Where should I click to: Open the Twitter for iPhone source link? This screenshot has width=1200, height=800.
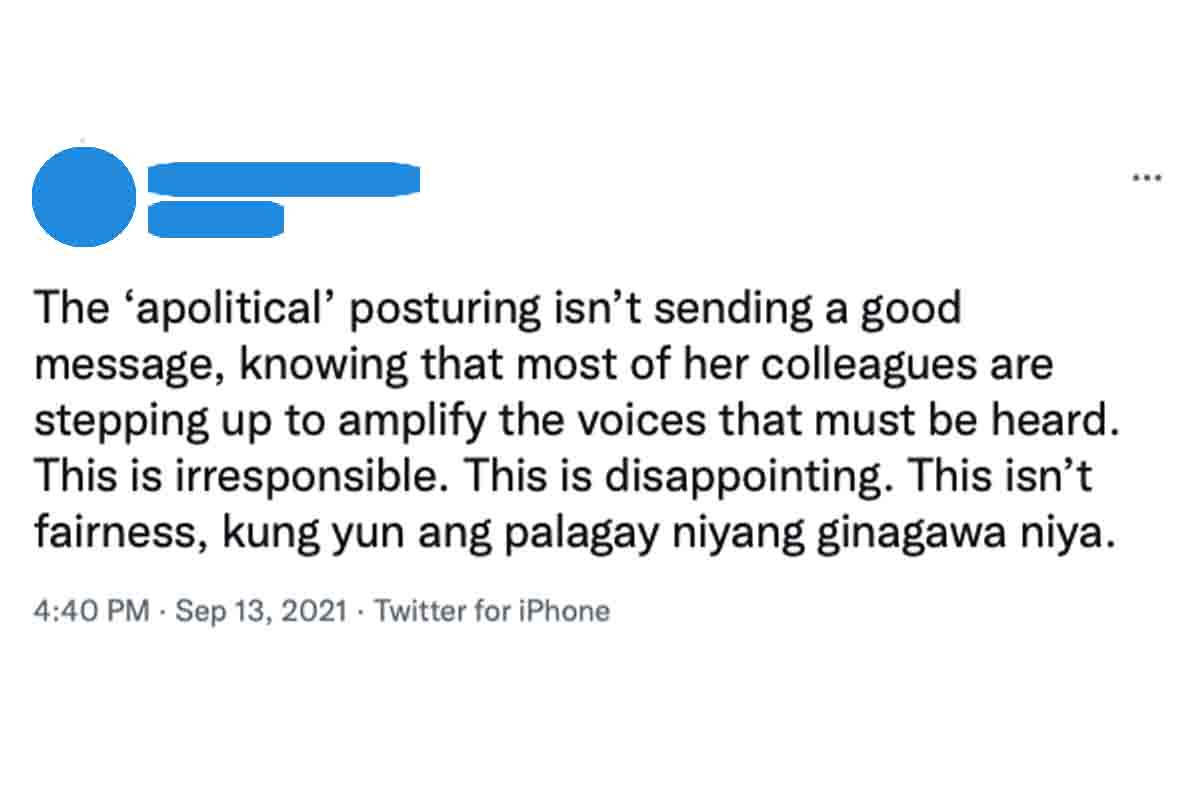492,611
